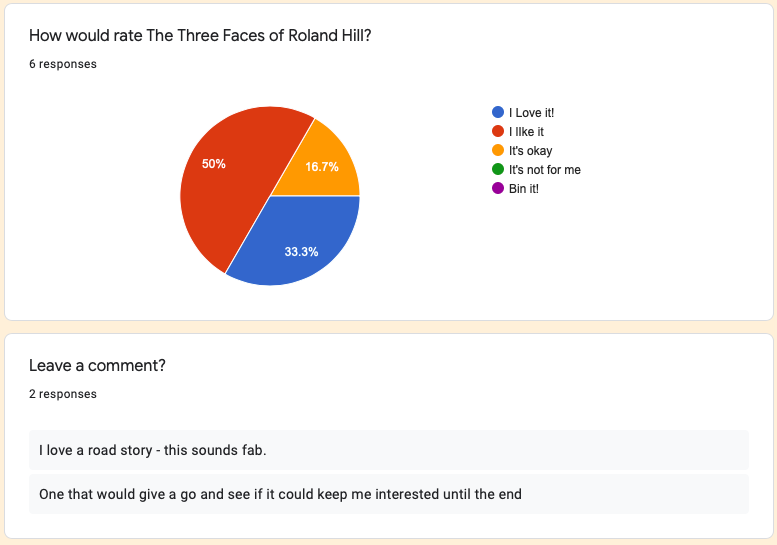The image size is (777, 545).
Task: Select 'It's not for me' legend label
Action: tap(544, 170)
